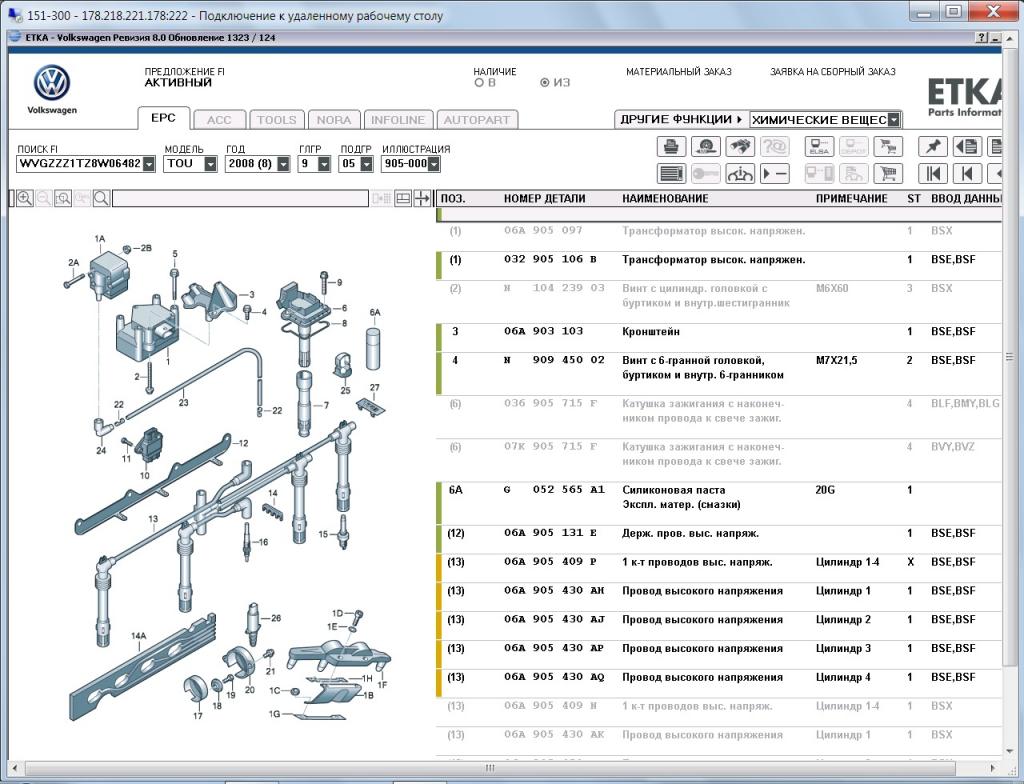Viewport: 1024px width, 784px height.
Task: Jump to first illustration with bar-arrow icon
Action: [x=933, y=174]
